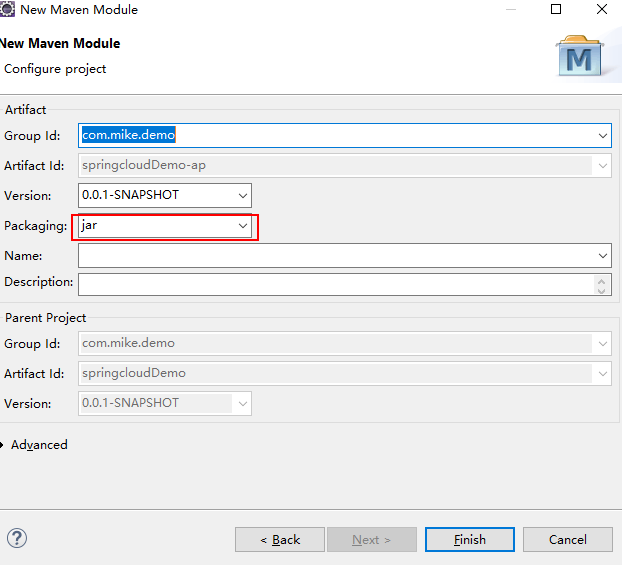Click the springcloudDemo-ap Artifact Id text

pos(144,165)
